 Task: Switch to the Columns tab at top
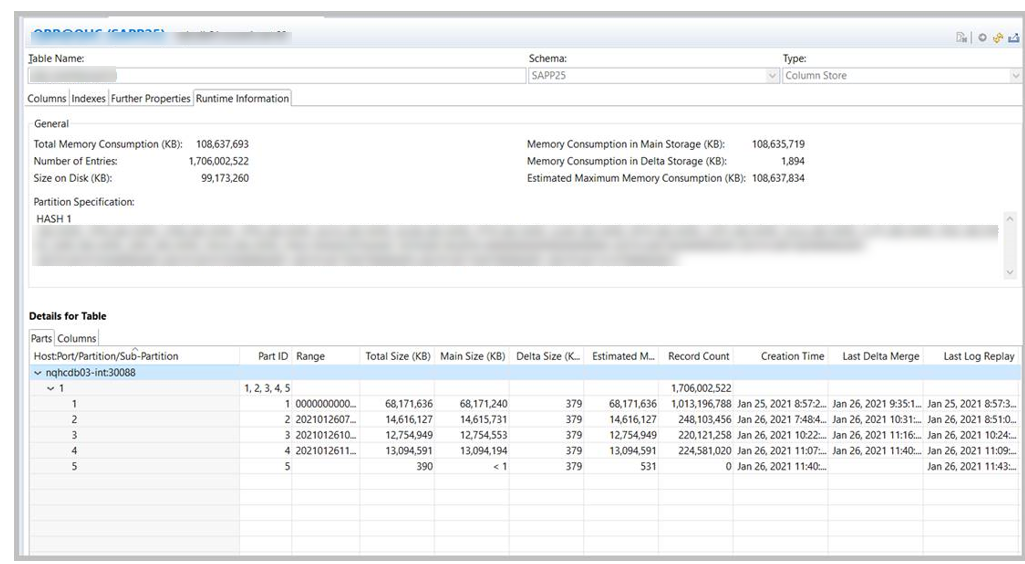click(47, 99)
